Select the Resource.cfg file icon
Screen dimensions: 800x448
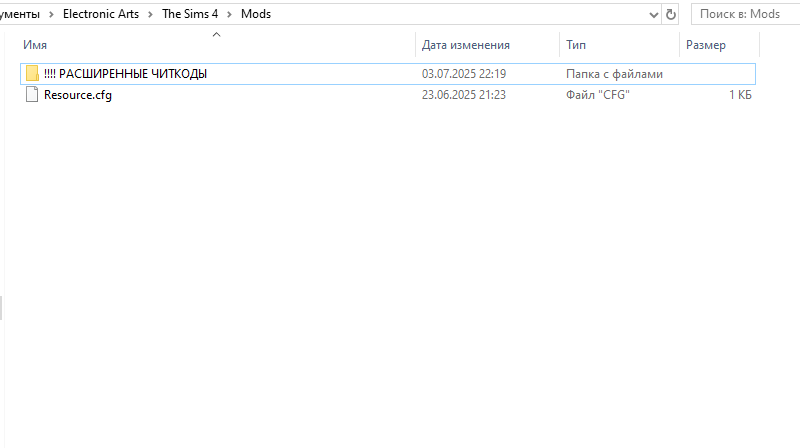32,94
